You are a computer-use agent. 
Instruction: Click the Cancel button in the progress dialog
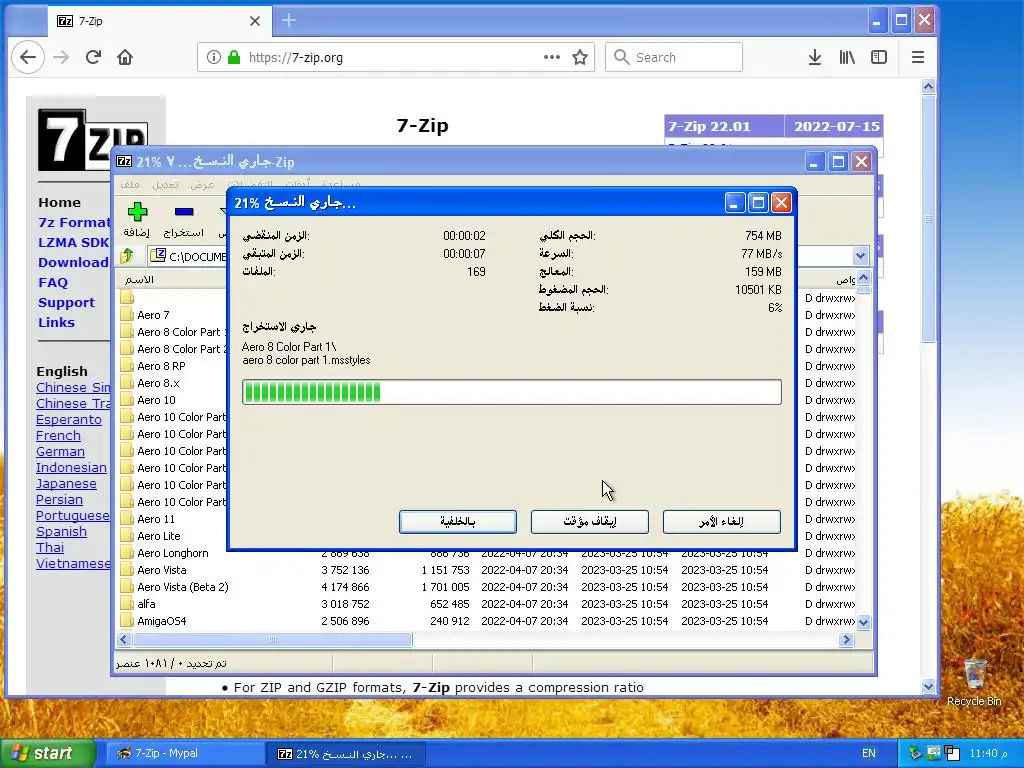click(722, 521)
